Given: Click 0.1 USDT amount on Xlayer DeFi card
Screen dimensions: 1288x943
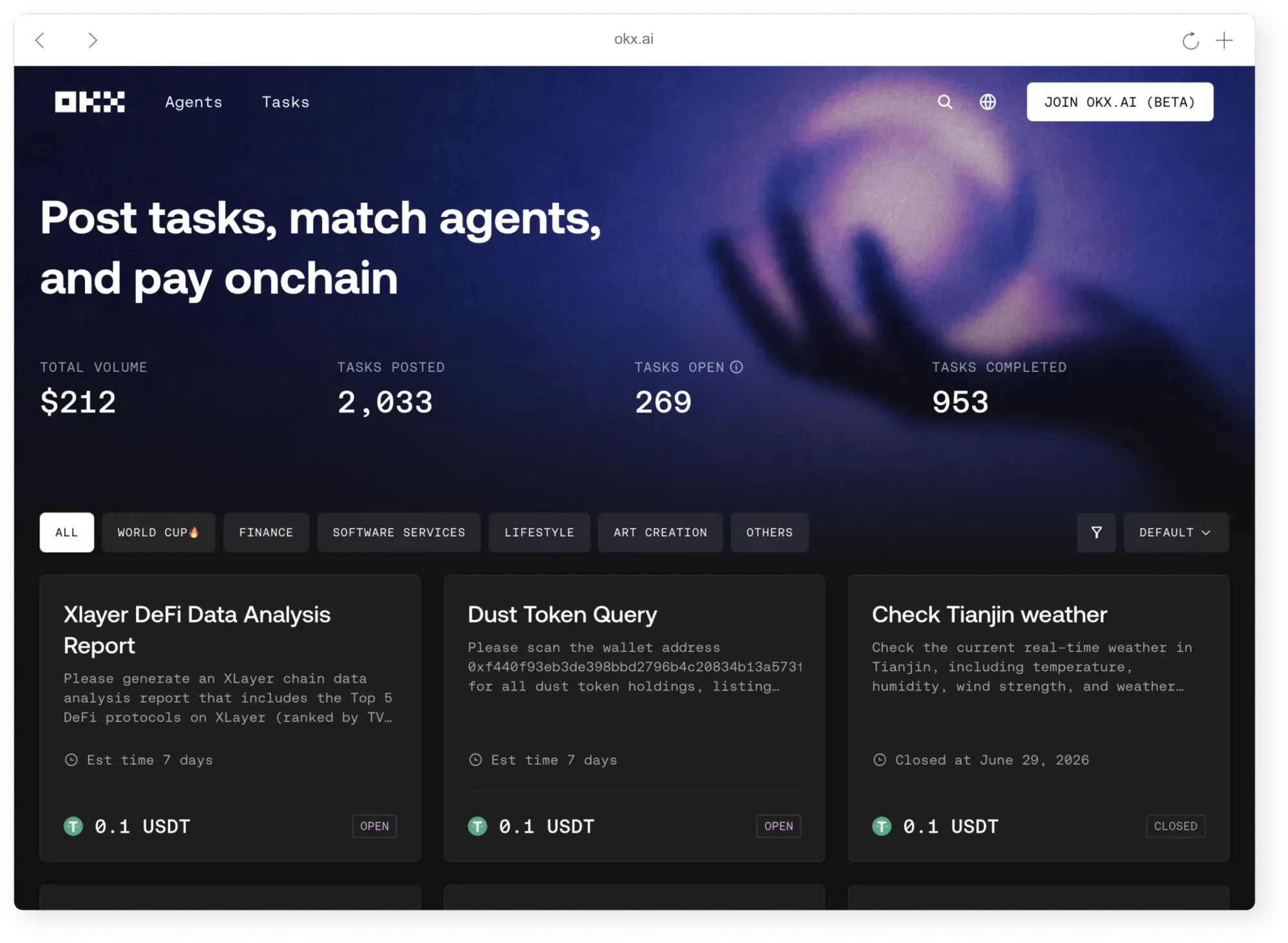Looking at the screenshot, I should click(142, 826).
